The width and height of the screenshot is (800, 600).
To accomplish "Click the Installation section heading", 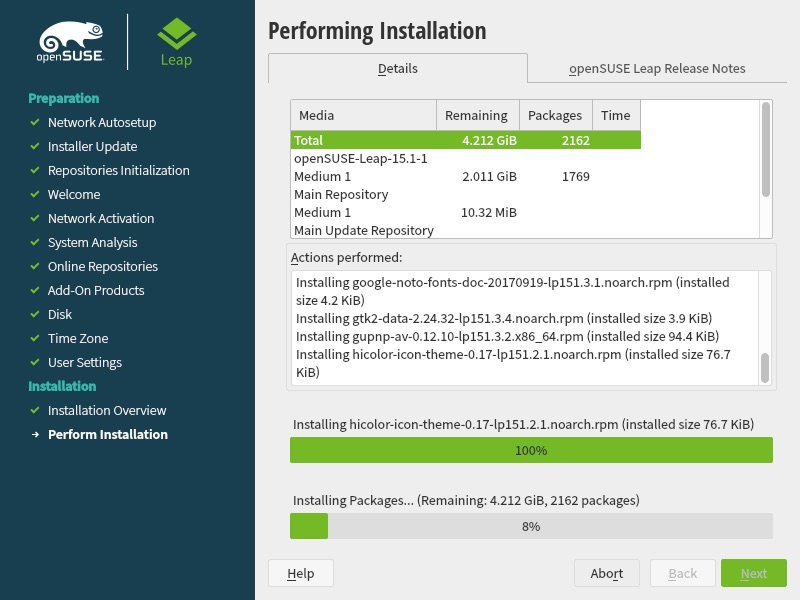I will [62, 386].
